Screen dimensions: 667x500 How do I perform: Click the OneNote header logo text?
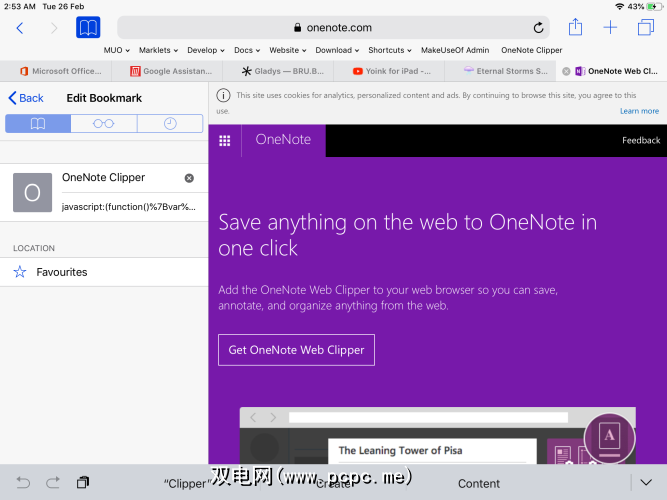coord(283,140)
